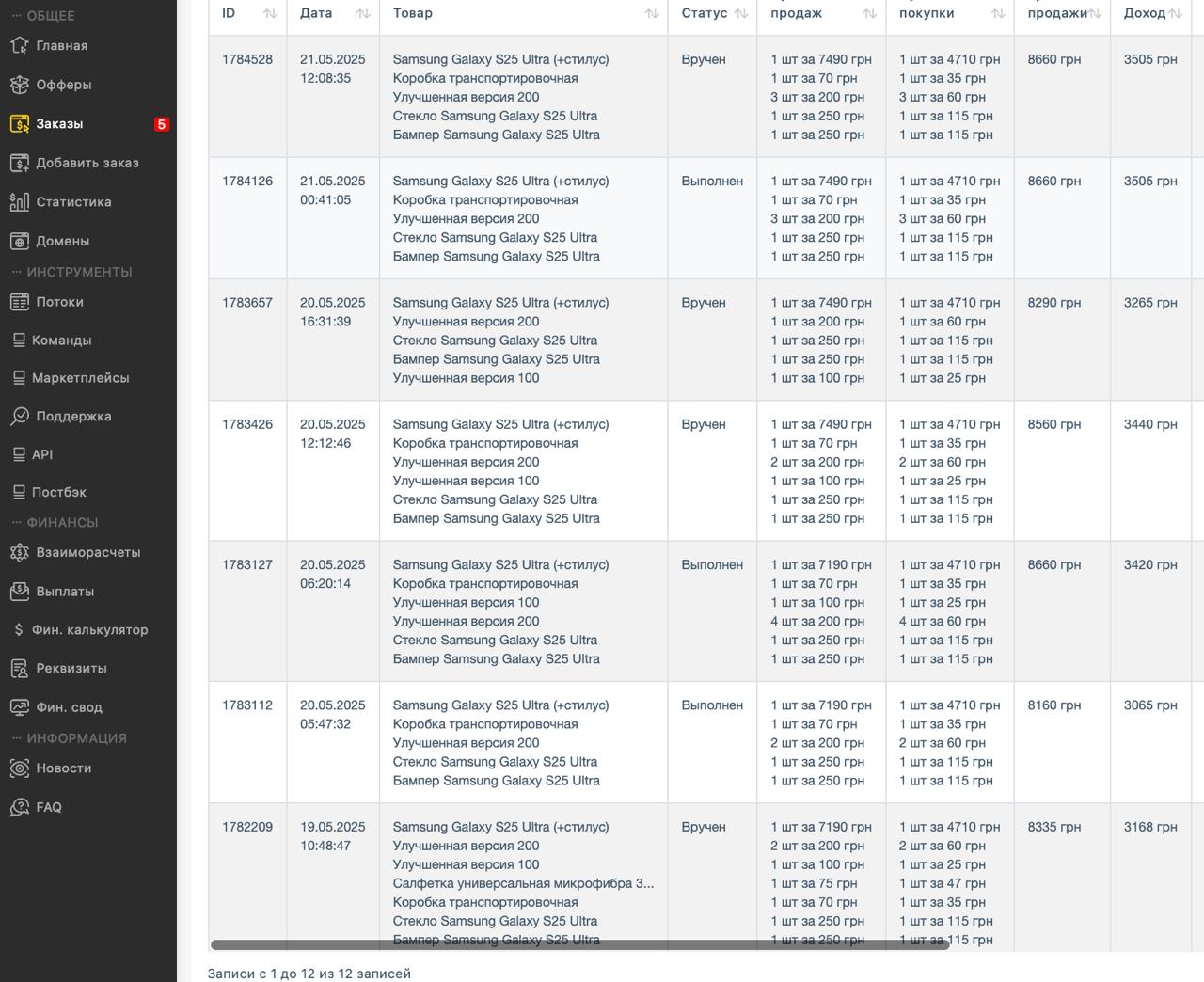Screen dimensions: 1204x982
Task: Sort by Дата column arrows
Action: click(x=363, y=13)
